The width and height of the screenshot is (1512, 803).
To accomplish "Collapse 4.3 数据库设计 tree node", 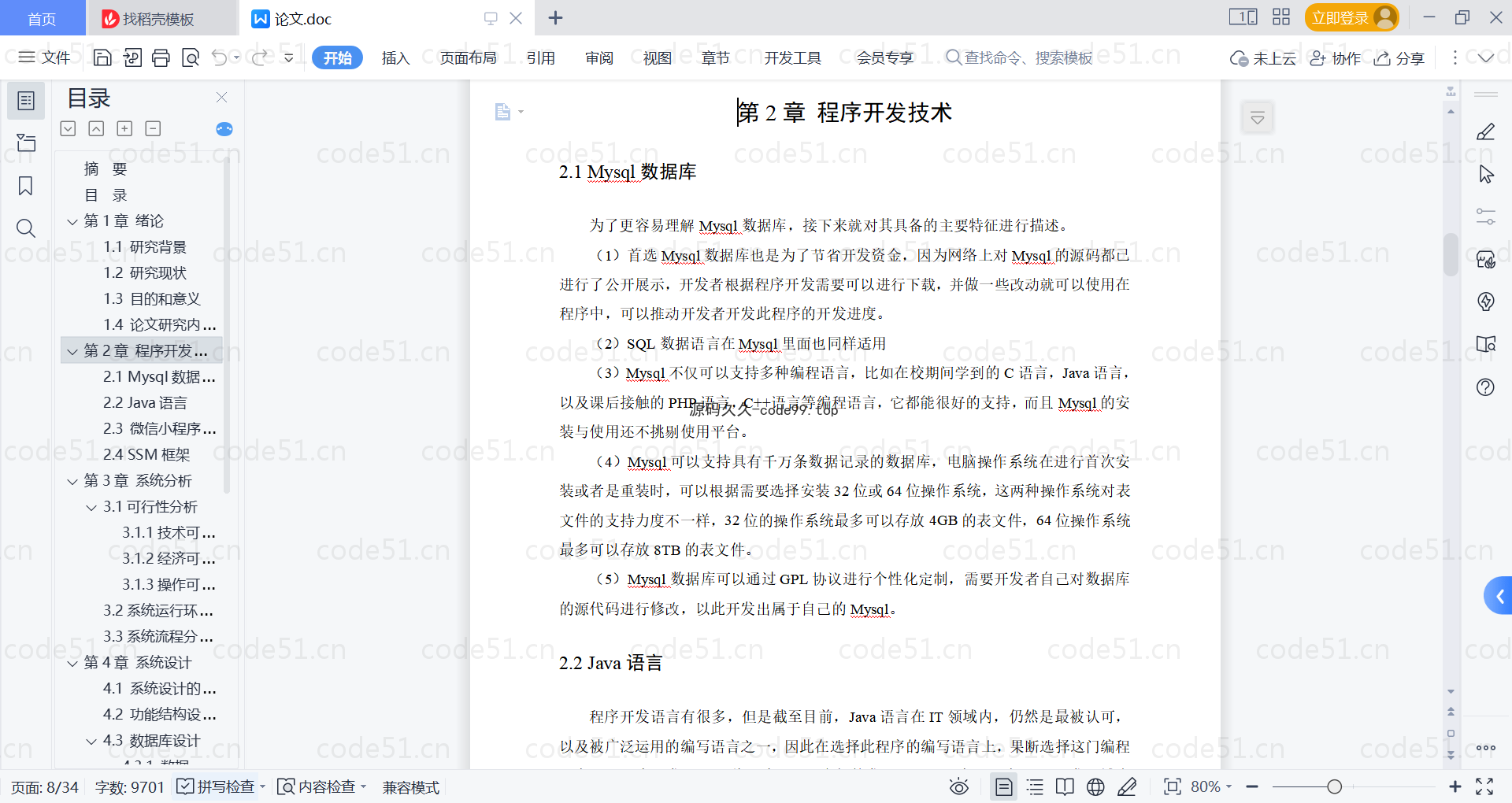I will tap(91, 742).
